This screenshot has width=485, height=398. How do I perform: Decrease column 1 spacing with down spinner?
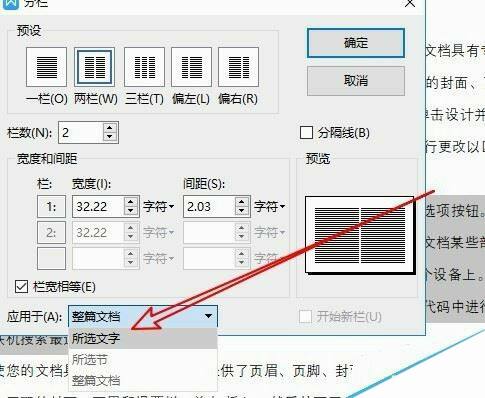pos(242,211)
